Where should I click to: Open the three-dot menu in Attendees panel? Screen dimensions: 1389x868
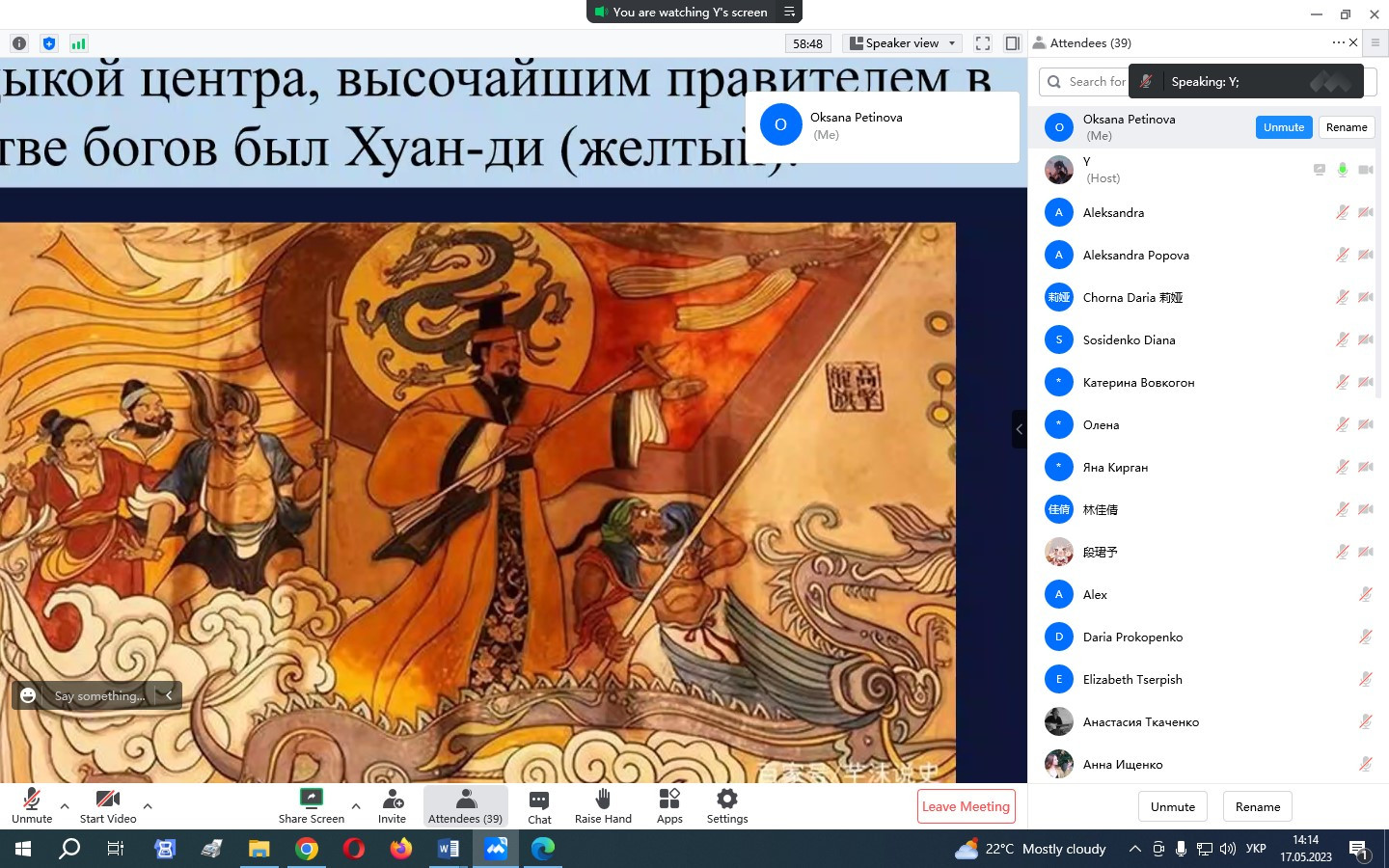[x=1338, y=42]
